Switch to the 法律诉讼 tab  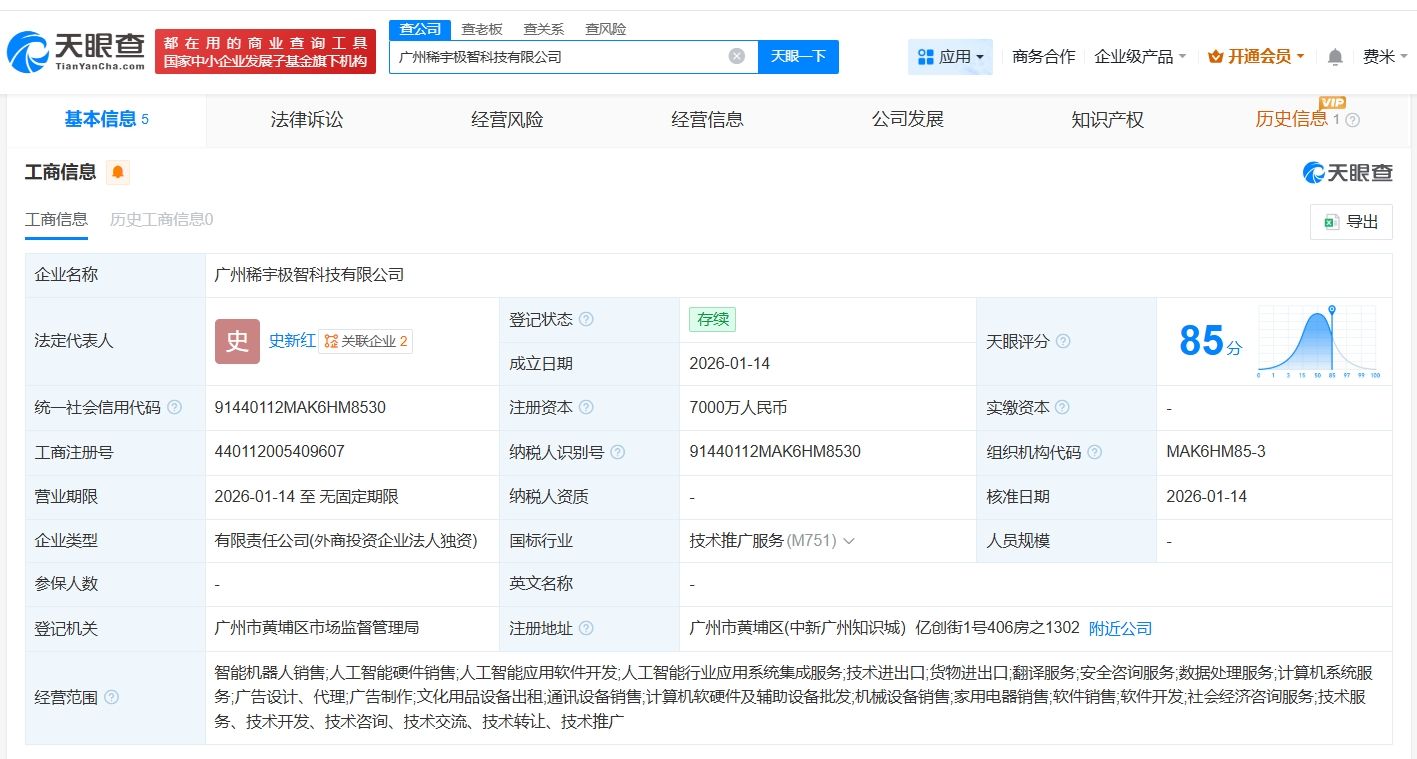coord(306,119)
